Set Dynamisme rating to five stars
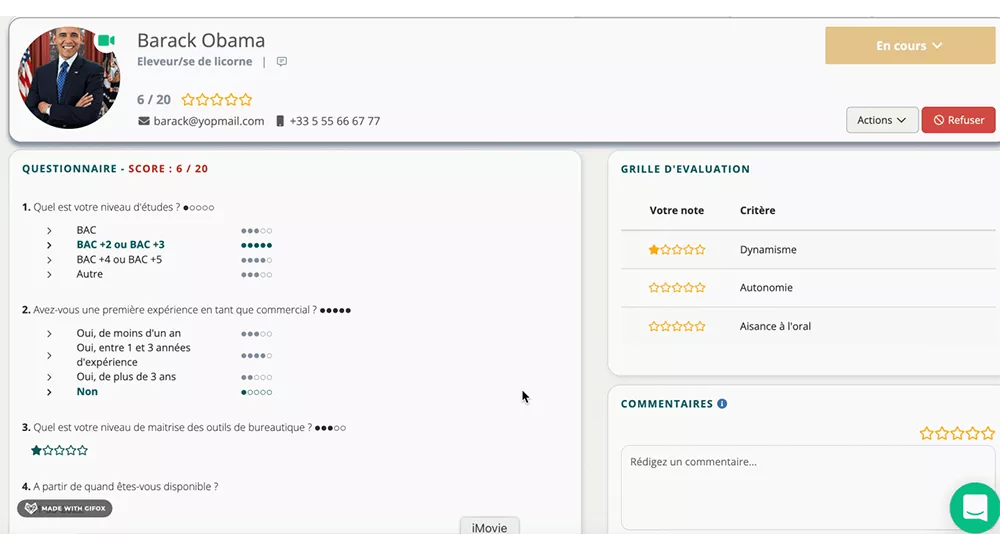1000x550 pixels. [x=700, y=250]
